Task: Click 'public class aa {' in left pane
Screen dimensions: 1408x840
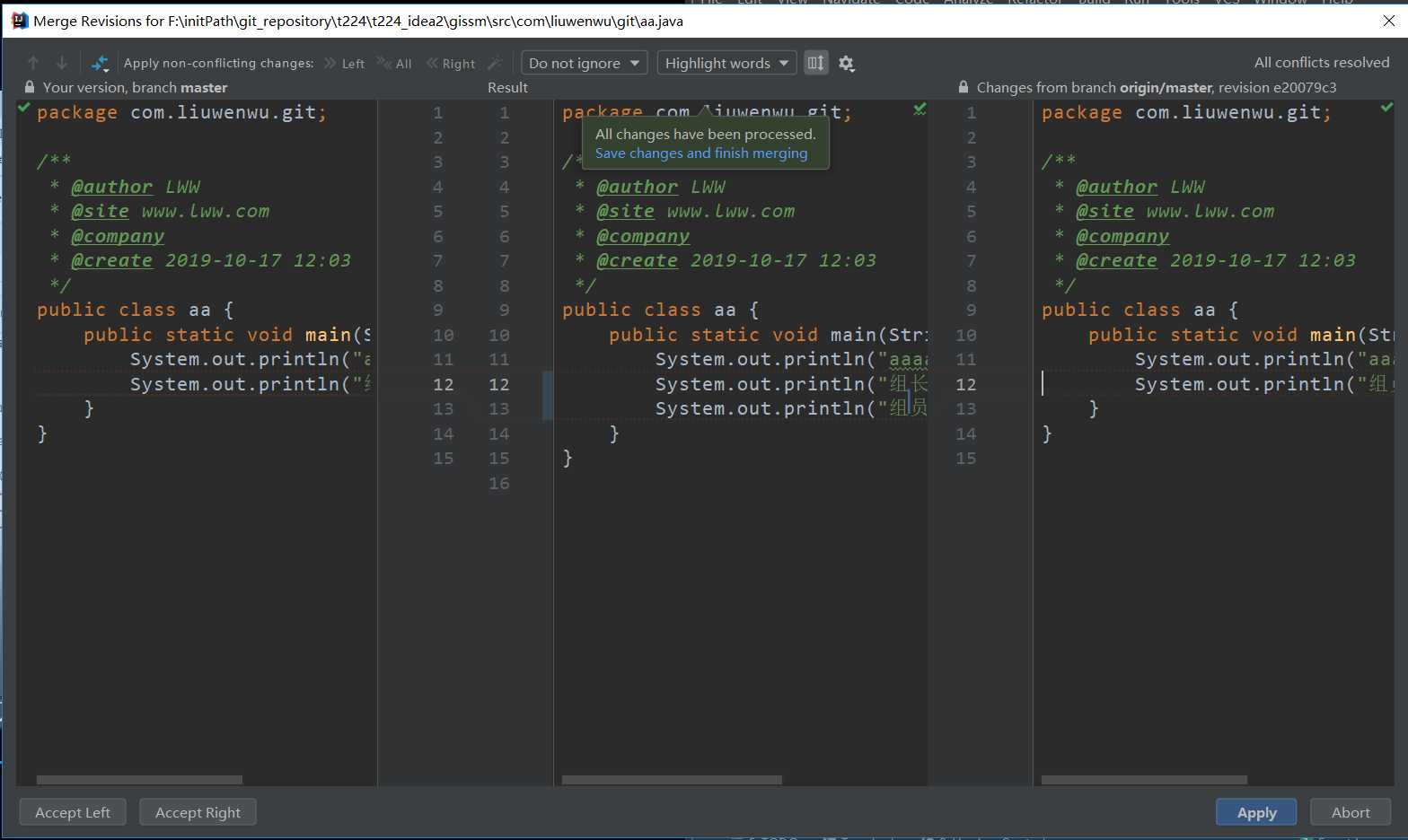Action: 136,310
